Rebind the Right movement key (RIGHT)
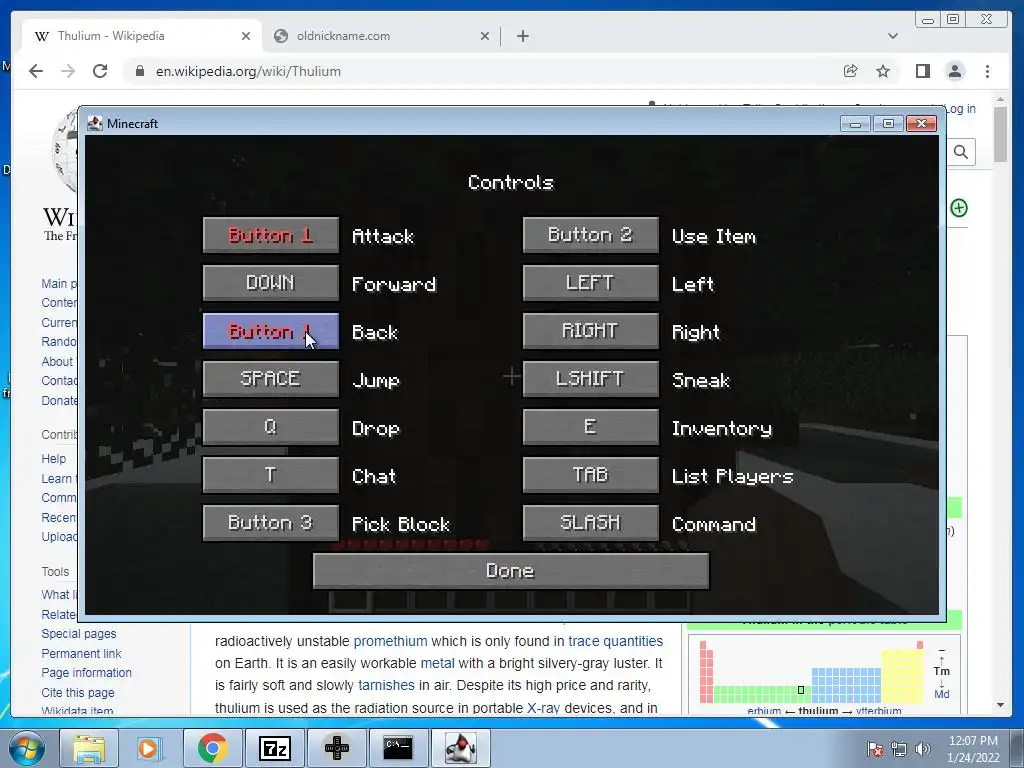This screenshot has height=768, width=1024. tap(590, 331)
